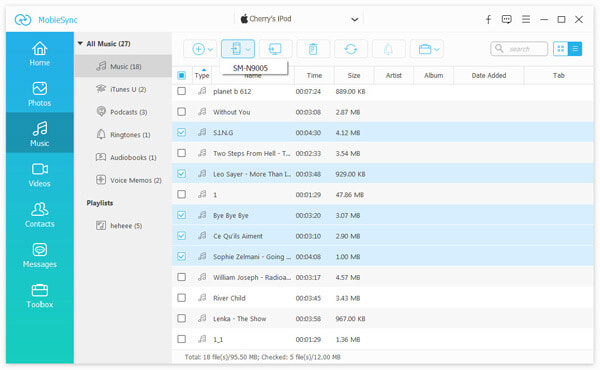Open the Photos section in sidebar
Image resolution: width=600 pixels, height=370 pixels.
click(39, 94)
